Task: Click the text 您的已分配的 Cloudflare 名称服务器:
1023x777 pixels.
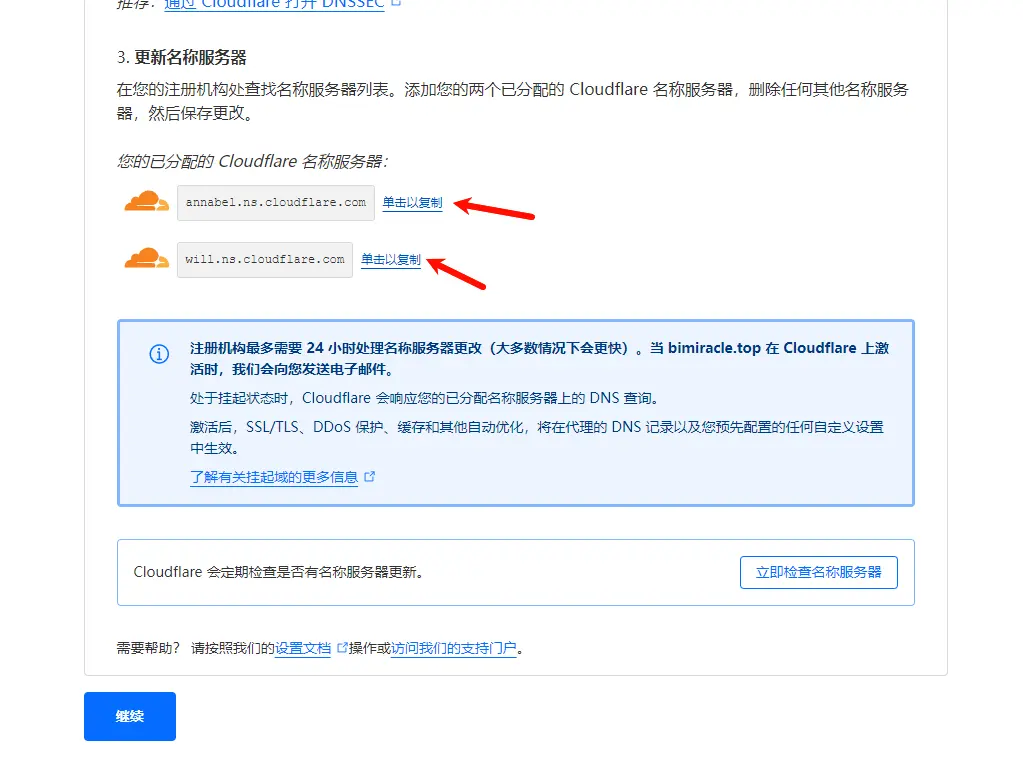Action: coord(252,161)
